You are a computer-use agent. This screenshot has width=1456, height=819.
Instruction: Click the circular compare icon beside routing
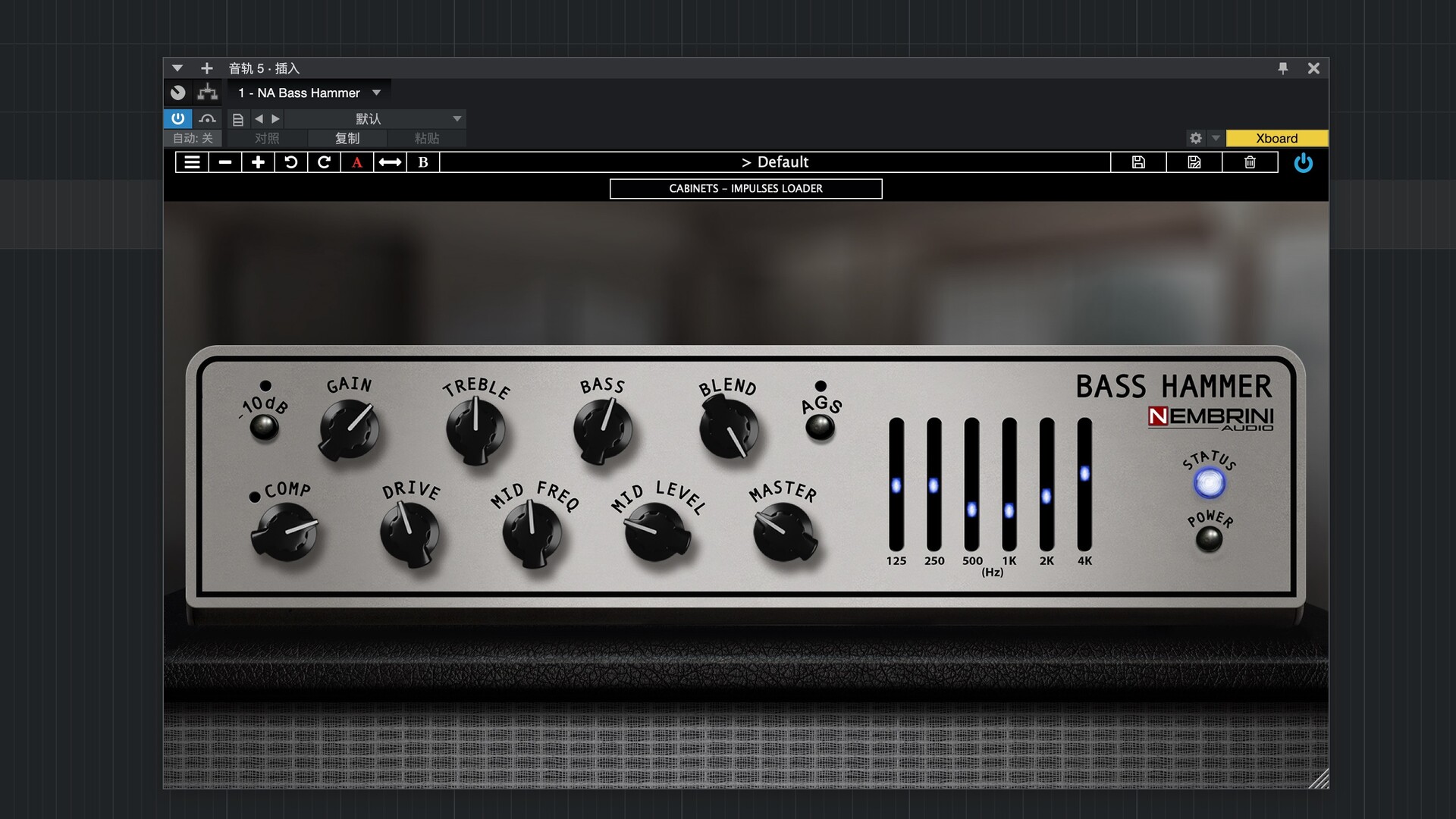178,93
